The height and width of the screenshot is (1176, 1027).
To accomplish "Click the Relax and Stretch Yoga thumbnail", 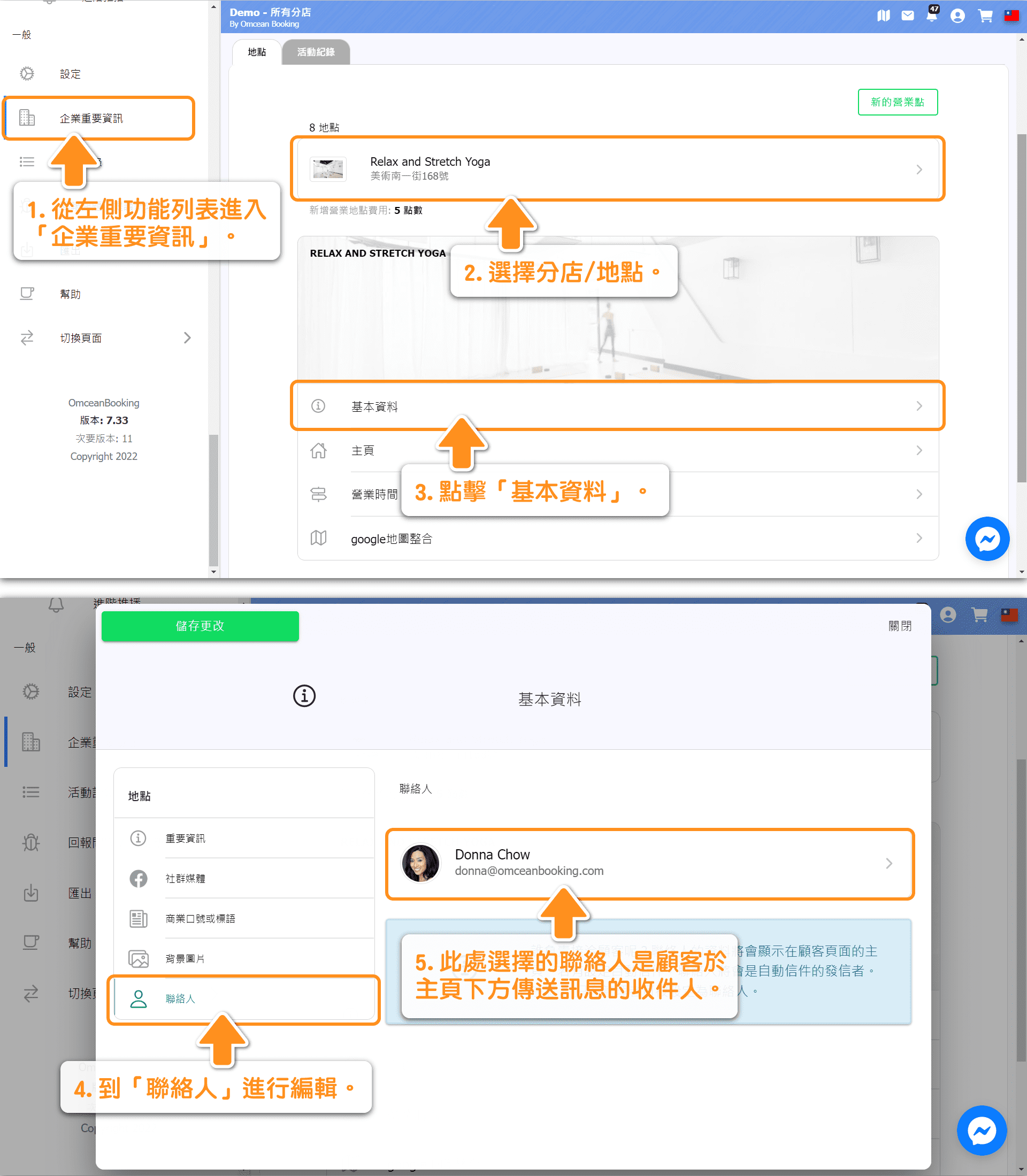I will 328,169.
